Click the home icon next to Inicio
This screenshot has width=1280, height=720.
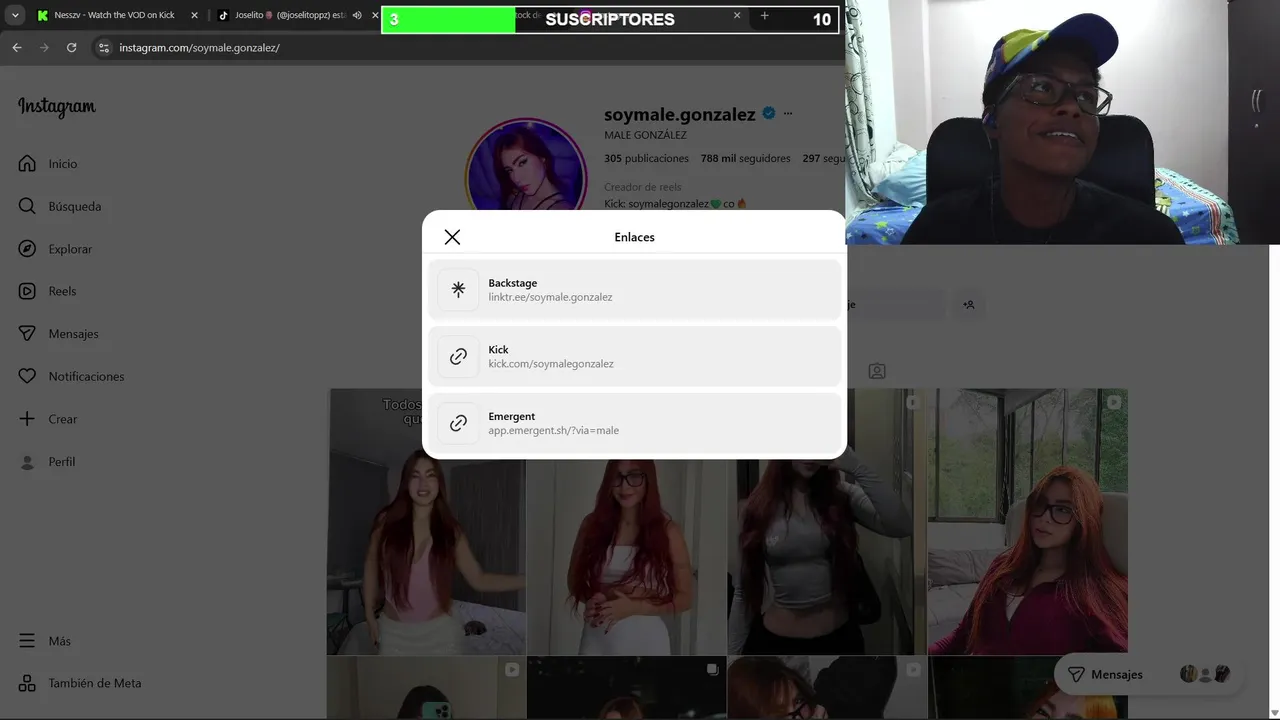pos(27,164)
